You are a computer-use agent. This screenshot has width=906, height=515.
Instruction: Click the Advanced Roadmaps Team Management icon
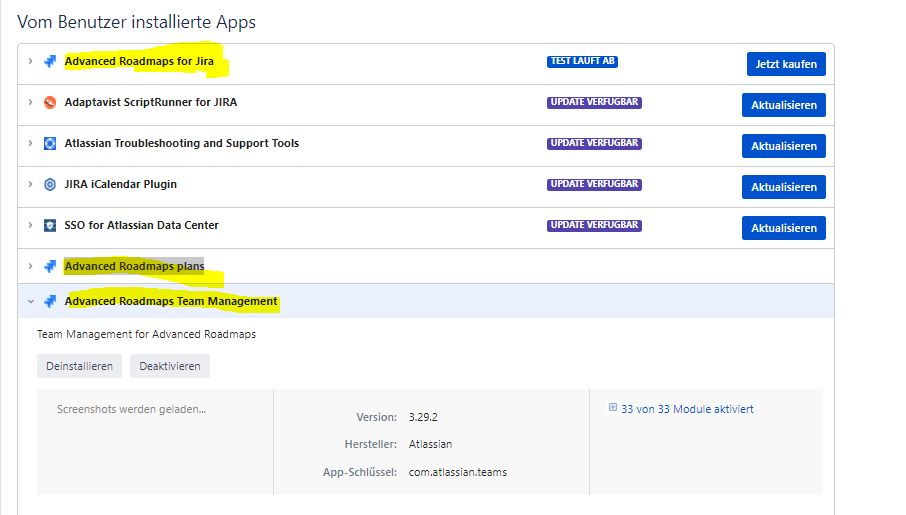tap(50, 301)
